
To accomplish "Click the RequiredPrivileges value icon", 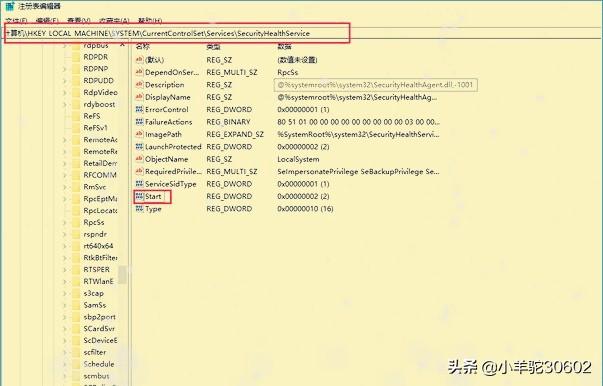I will pyautogui.click(x=139, y=171).
